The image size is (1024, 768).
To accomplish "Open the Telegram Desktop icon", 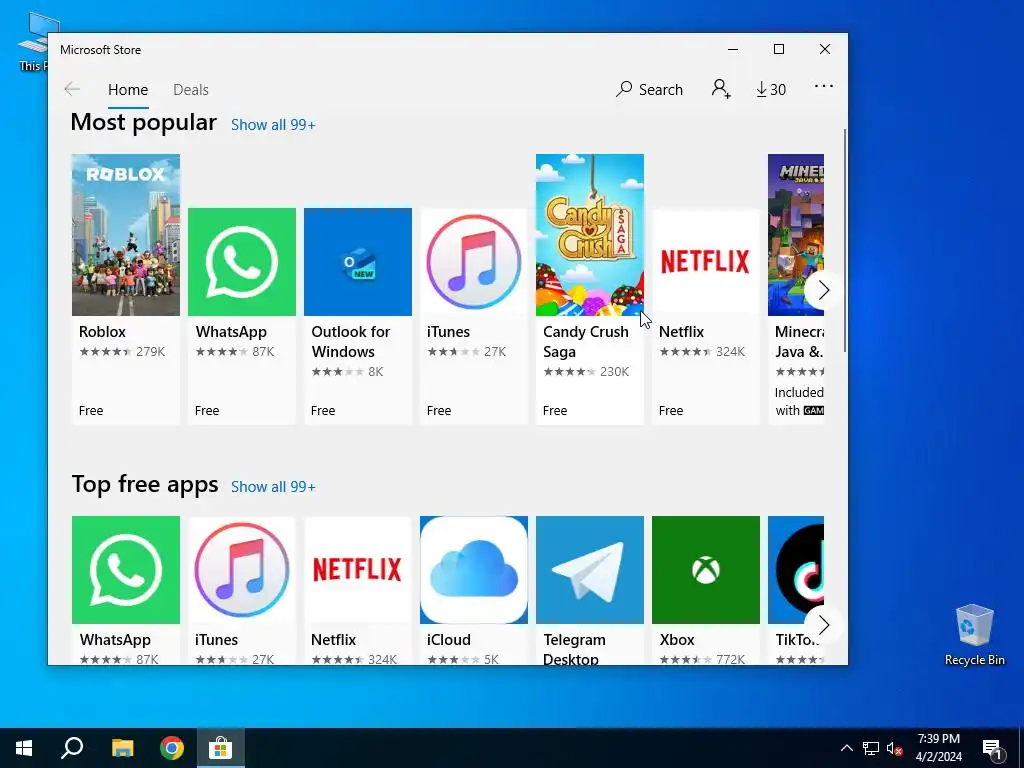I will [590, 570].
